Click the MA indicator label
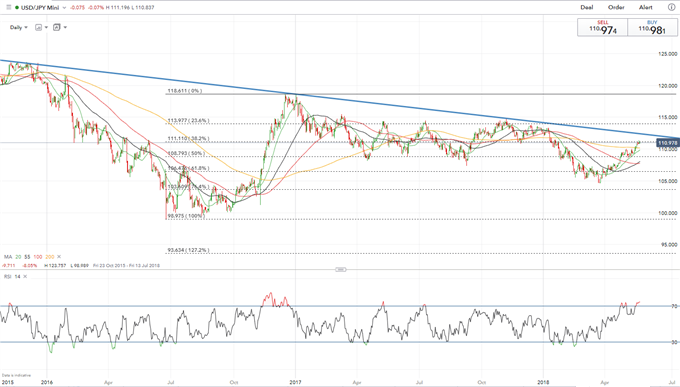680x387 pixels. (x=8, y=257)
